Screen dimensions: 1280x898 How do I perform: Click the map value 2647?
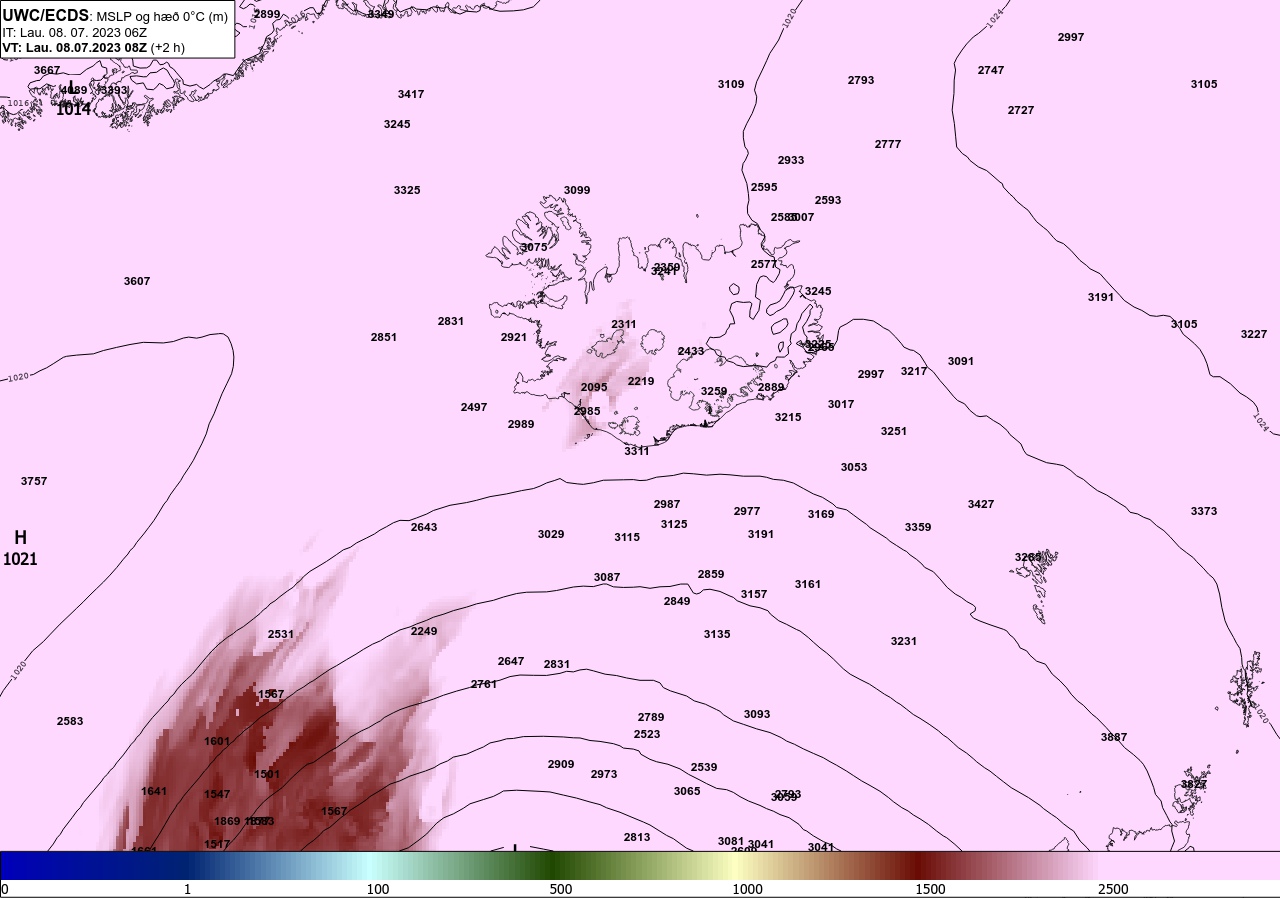point(511,661)
